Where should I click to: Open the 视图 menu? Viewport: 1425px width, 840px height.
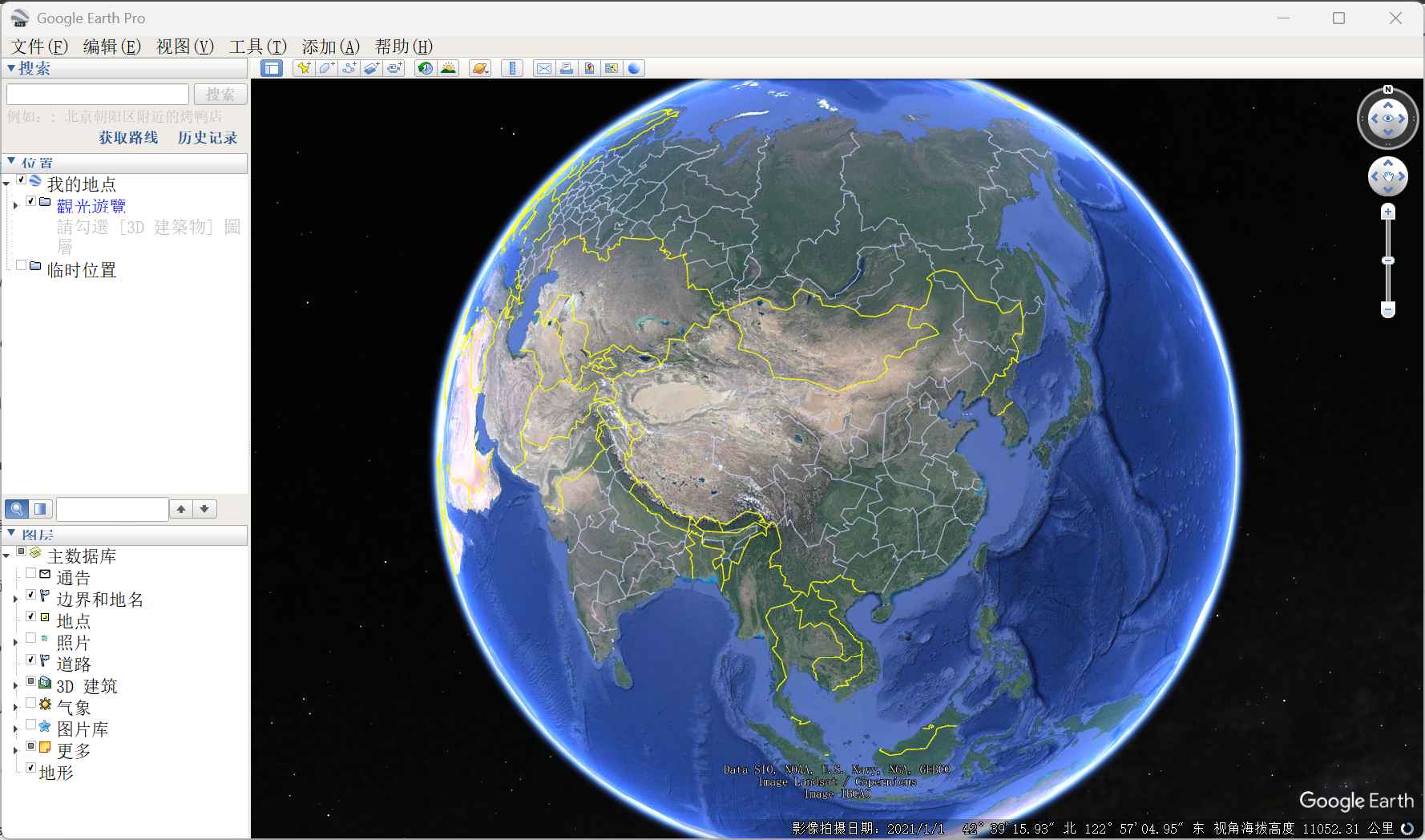[184, 46]
